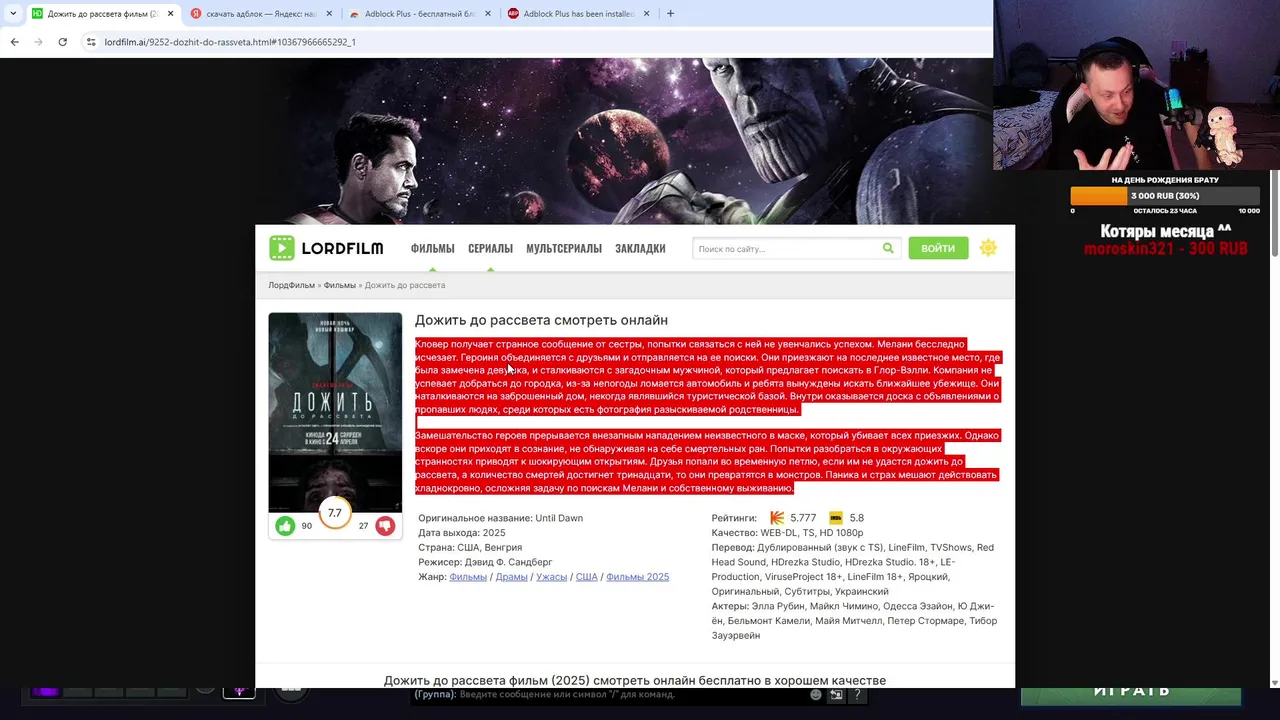Image resolution: width=1280 pixels, height=720 pixels.
Task: Select the title 'Дожить до рассвета смотреть онлайн'
Action: pyautogui.click(x=541, y=320)
